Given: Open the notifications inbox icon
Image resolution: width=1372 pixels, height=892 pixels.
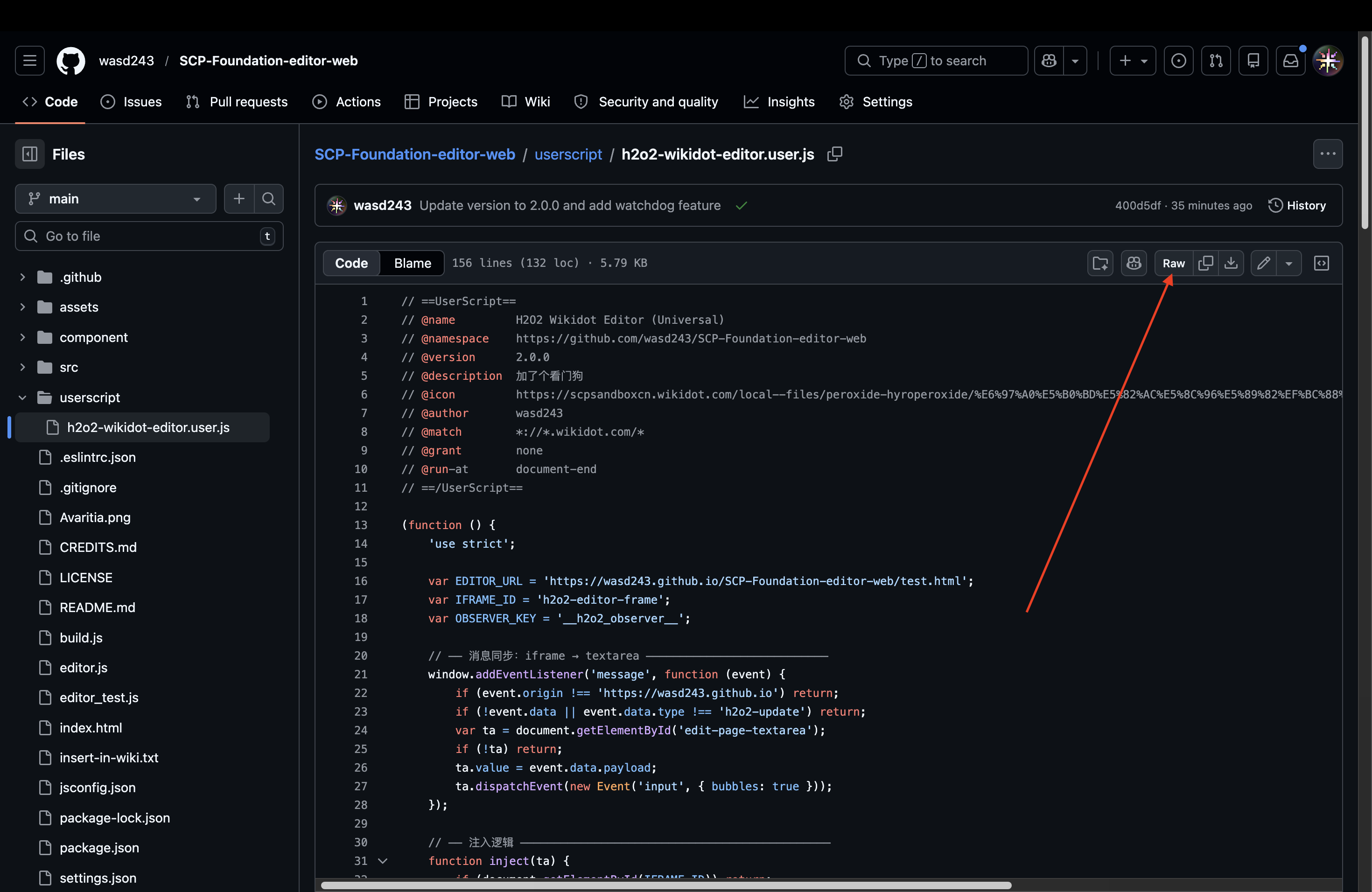Looking at the screenshot, I should point(1290,61).
